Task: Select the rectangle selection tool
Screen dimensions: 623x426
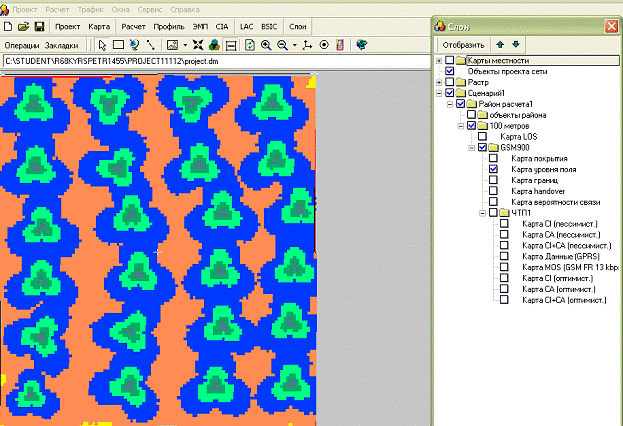Action: (118, 45)
